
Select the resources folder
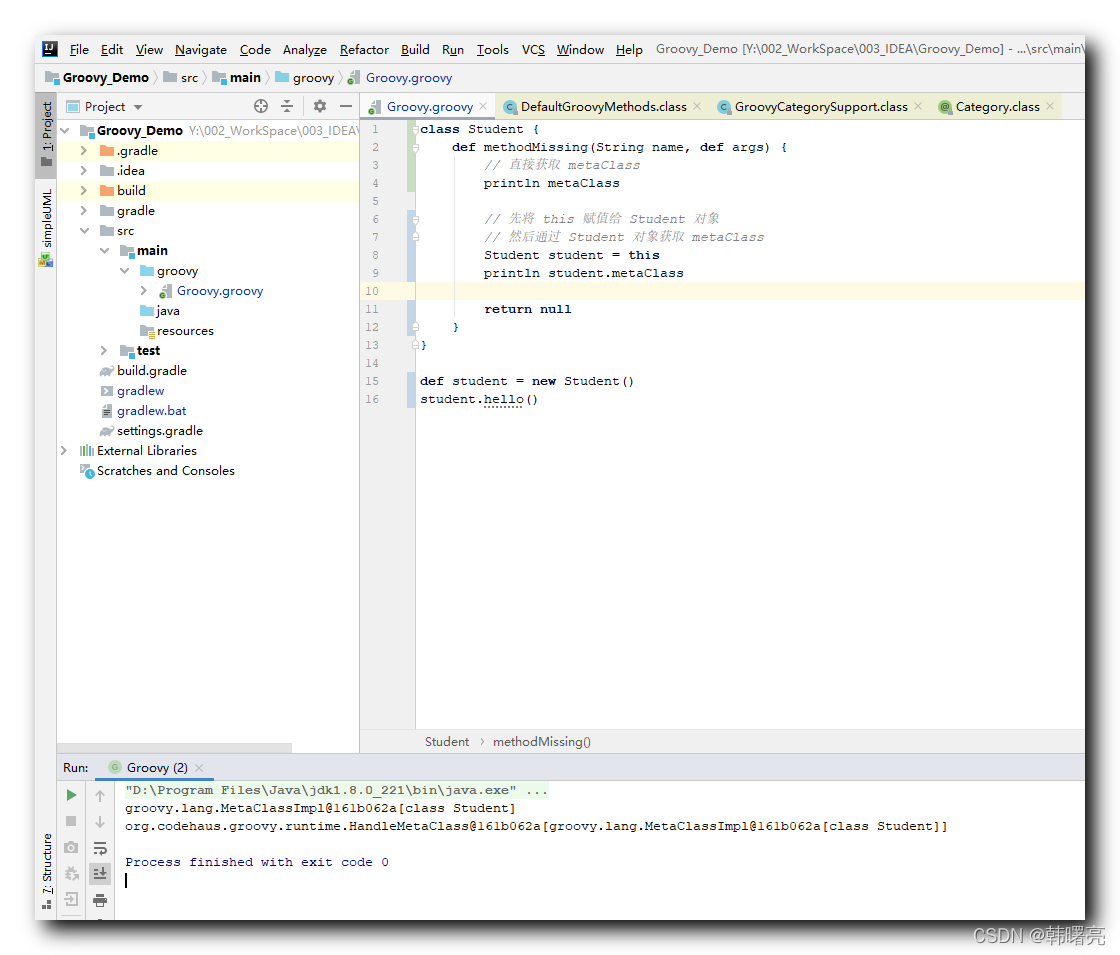click(x=185, y=331)
